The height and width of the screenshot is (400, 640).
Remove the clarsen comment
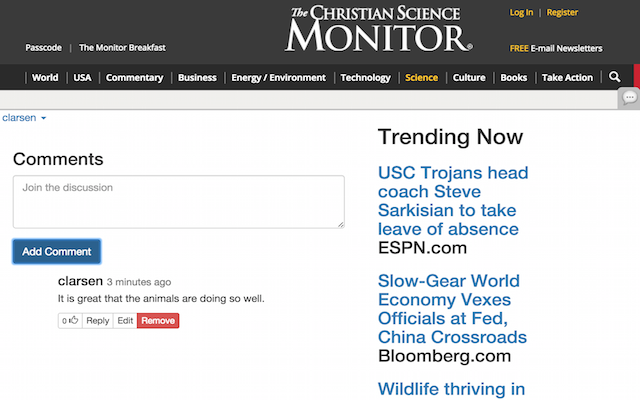(158, 321)
